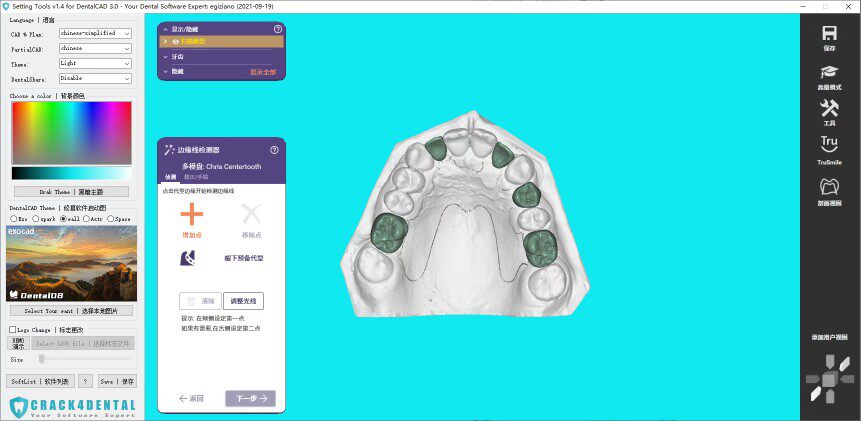The height and width of the screenshot is (421, 861).
Task: Expand the Hidden (隐藏) group
Action: coord(166,71)
